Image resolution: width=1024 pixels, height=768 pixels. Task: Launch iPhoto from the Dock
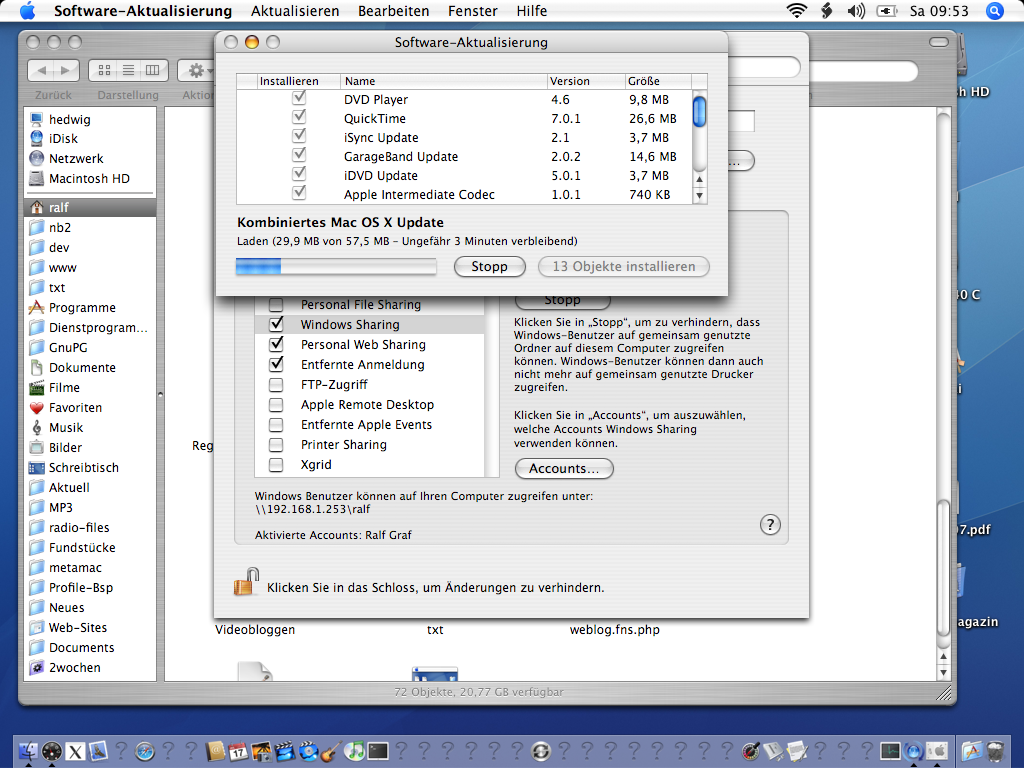pyautogui.click(x=261, y=751)
